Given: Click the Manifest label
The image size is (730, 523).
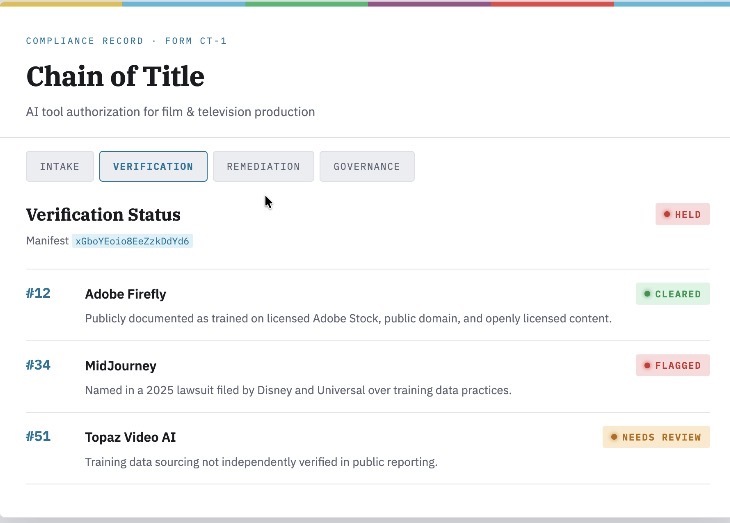Looking at the screenshot, I should [47, 241].
